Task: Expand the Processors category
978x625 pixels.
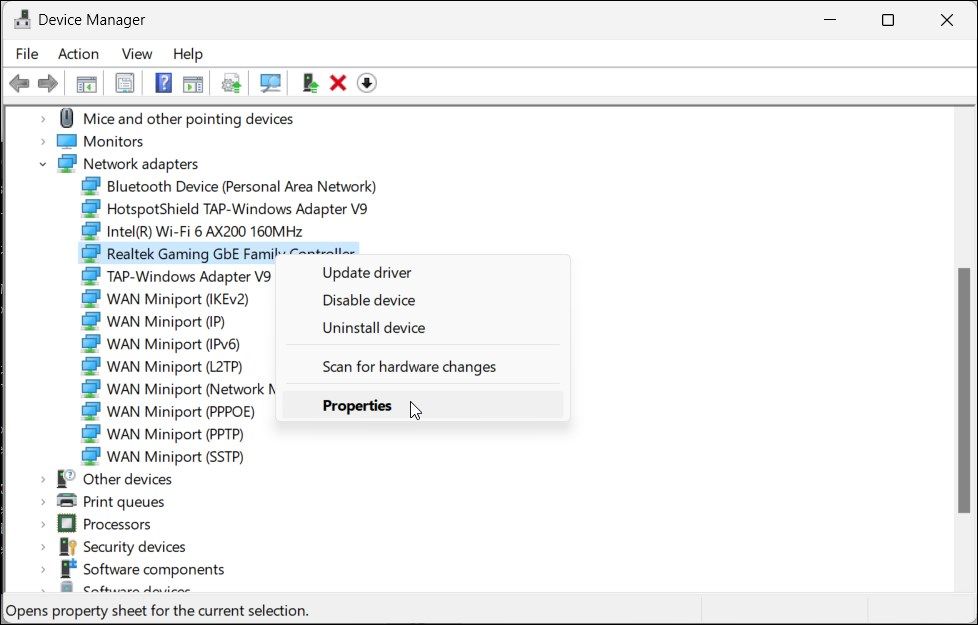Action: pos(43,525)
